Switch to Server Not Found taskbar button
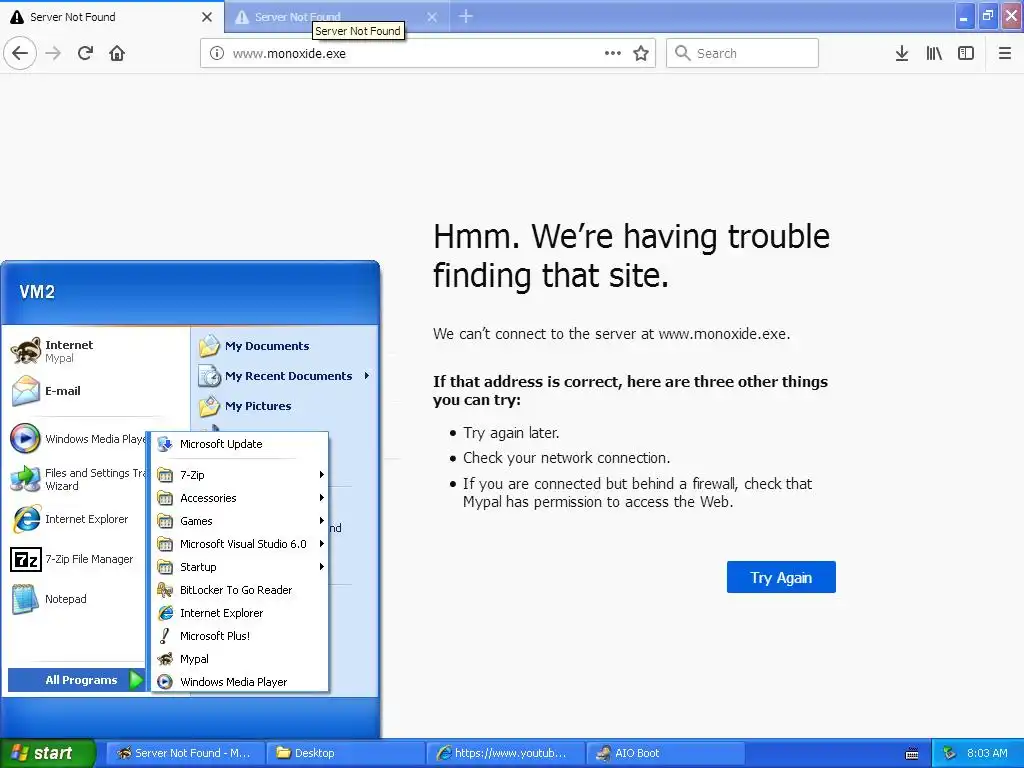 185,753
